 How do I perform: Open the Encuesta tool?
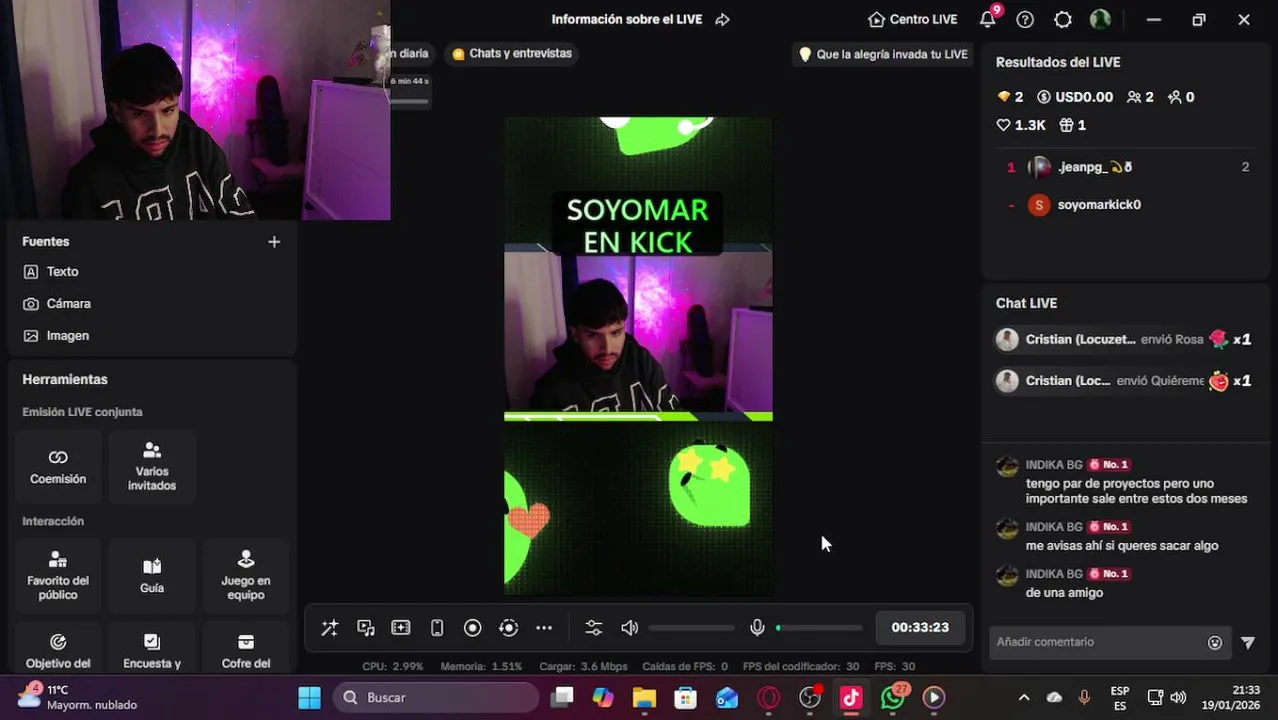(152, 650)
